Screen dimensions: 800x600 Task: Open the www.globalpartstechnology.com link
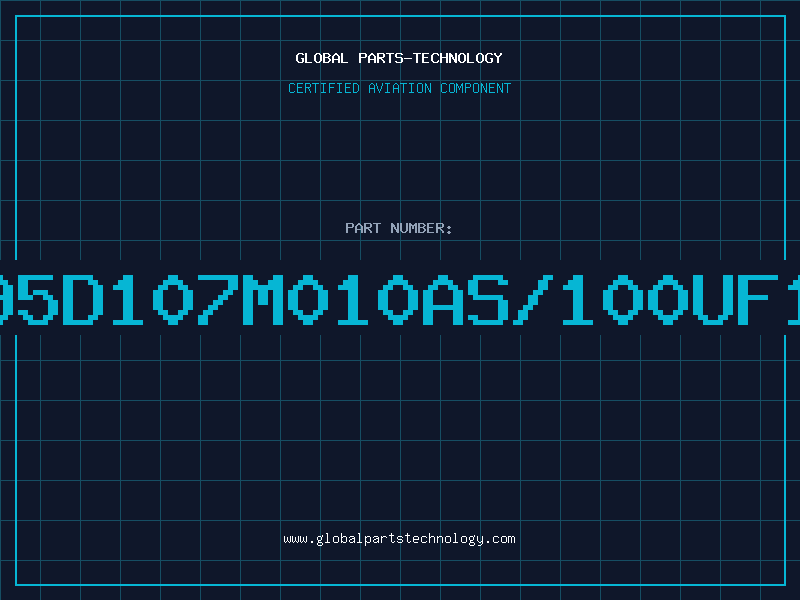[x=399, y=539]
